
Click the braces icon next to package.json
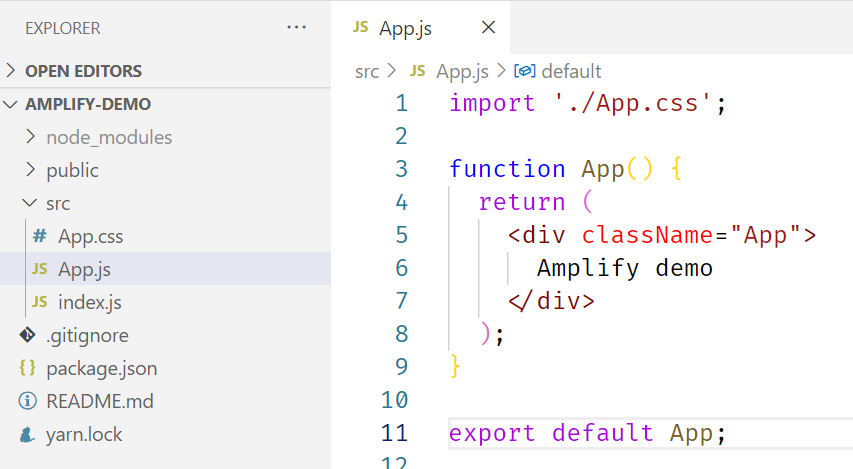(27, 368)
